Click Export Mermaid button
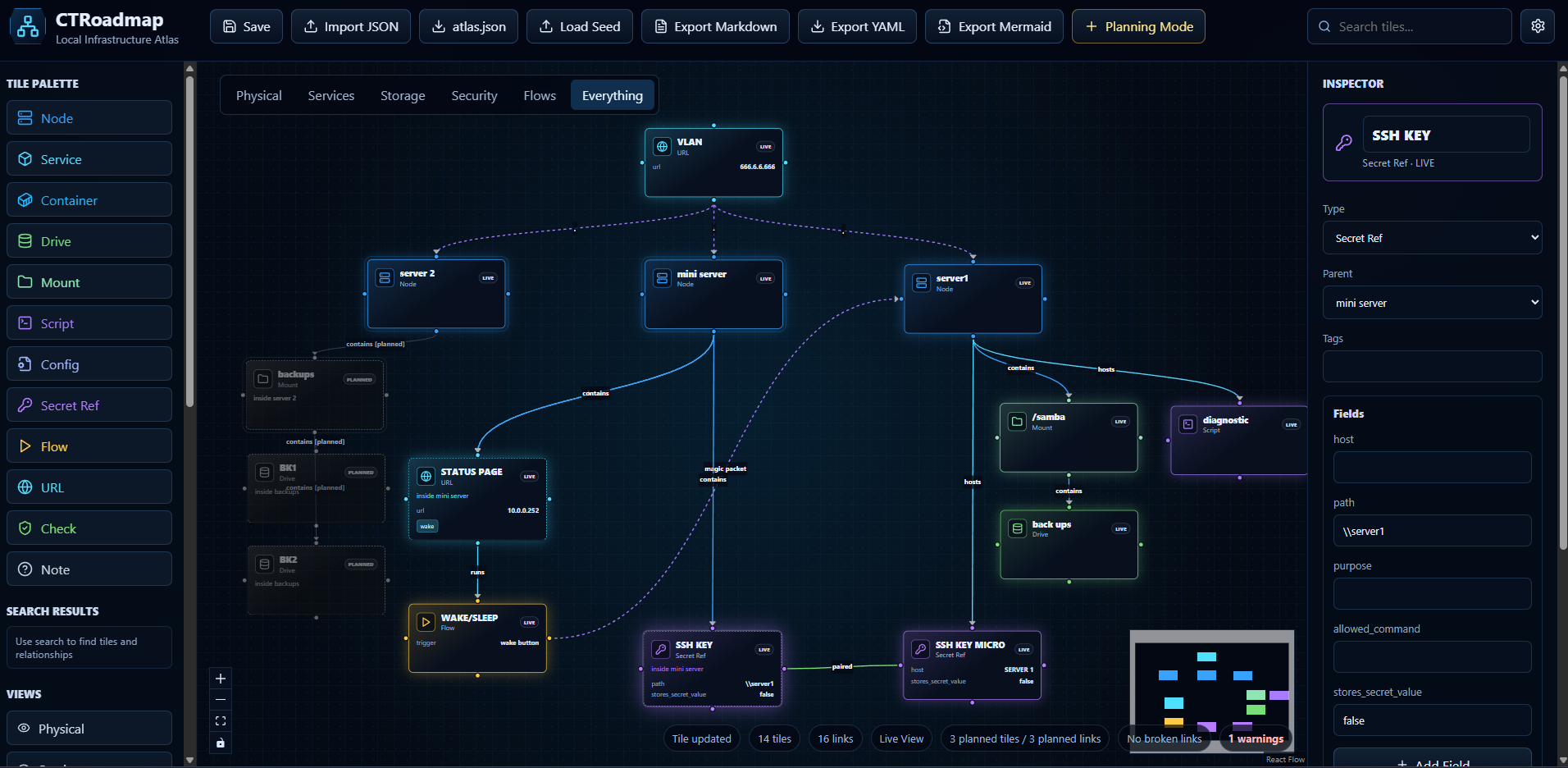The width and height of the screenshot is (1568, 768). [x=994, y=26]
